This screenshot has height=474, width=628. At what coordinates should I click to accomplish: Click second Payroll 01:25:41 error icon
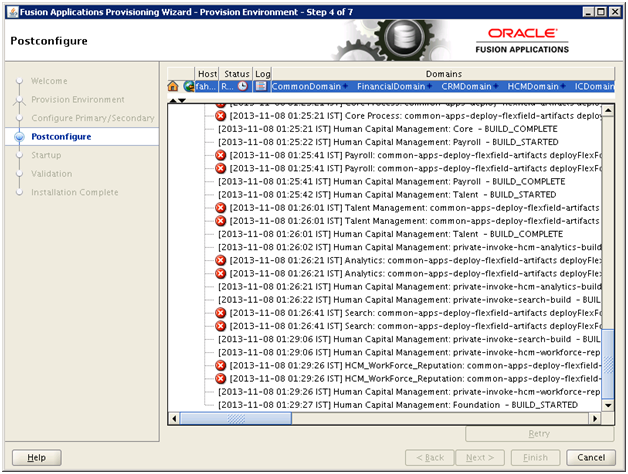point(220,168)
